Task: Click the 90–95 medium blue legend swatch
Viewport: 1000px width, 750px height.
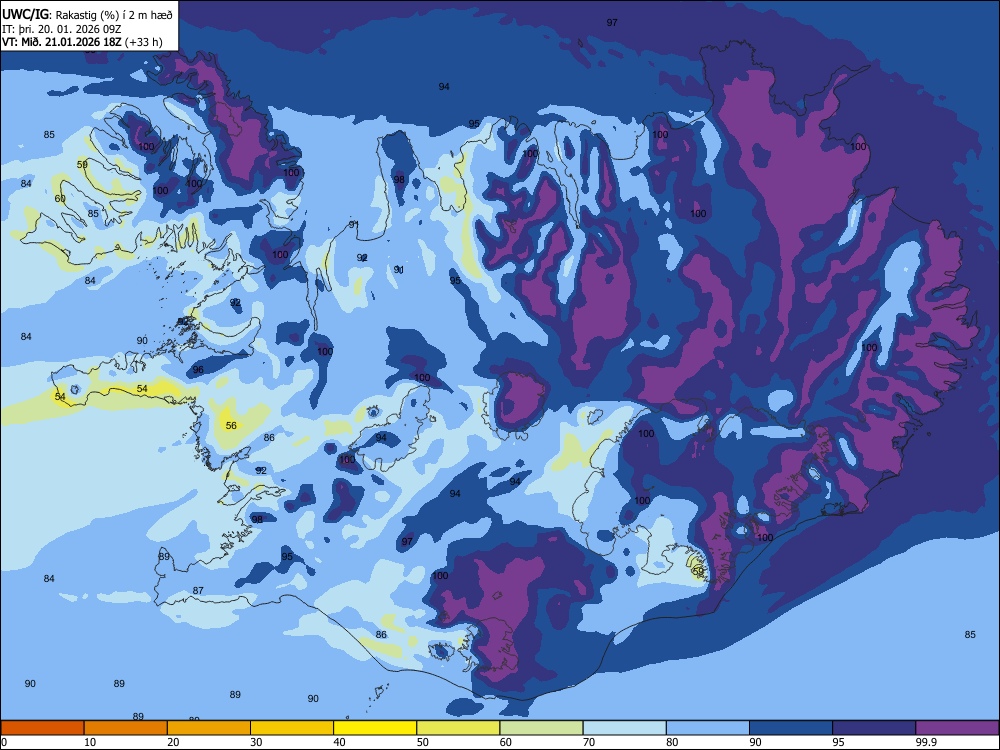Action: coord(791,728)
